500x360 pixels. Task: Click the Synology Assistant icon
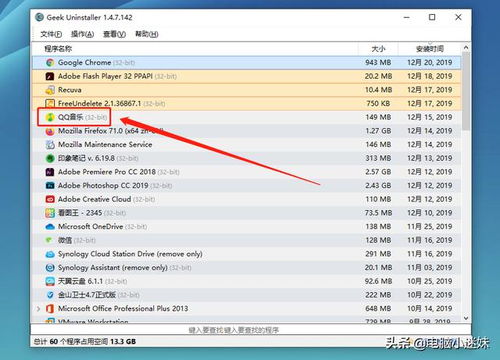click(x=50, y=268)
